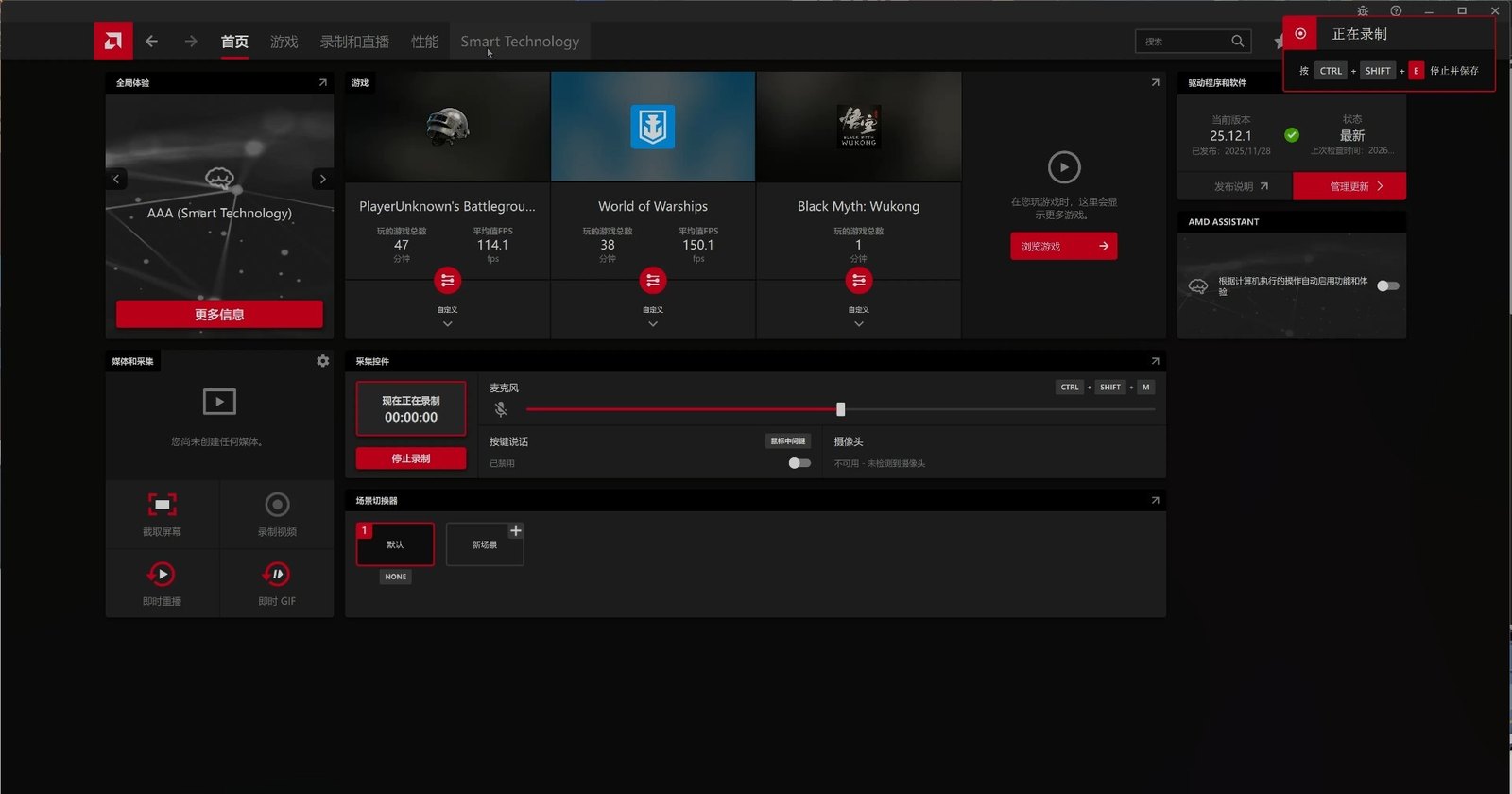This screenshot has height=794, width=1512.
Task: Expand the 场景切换器 panel arrow icon
Action: click(x=1155, y=500)
